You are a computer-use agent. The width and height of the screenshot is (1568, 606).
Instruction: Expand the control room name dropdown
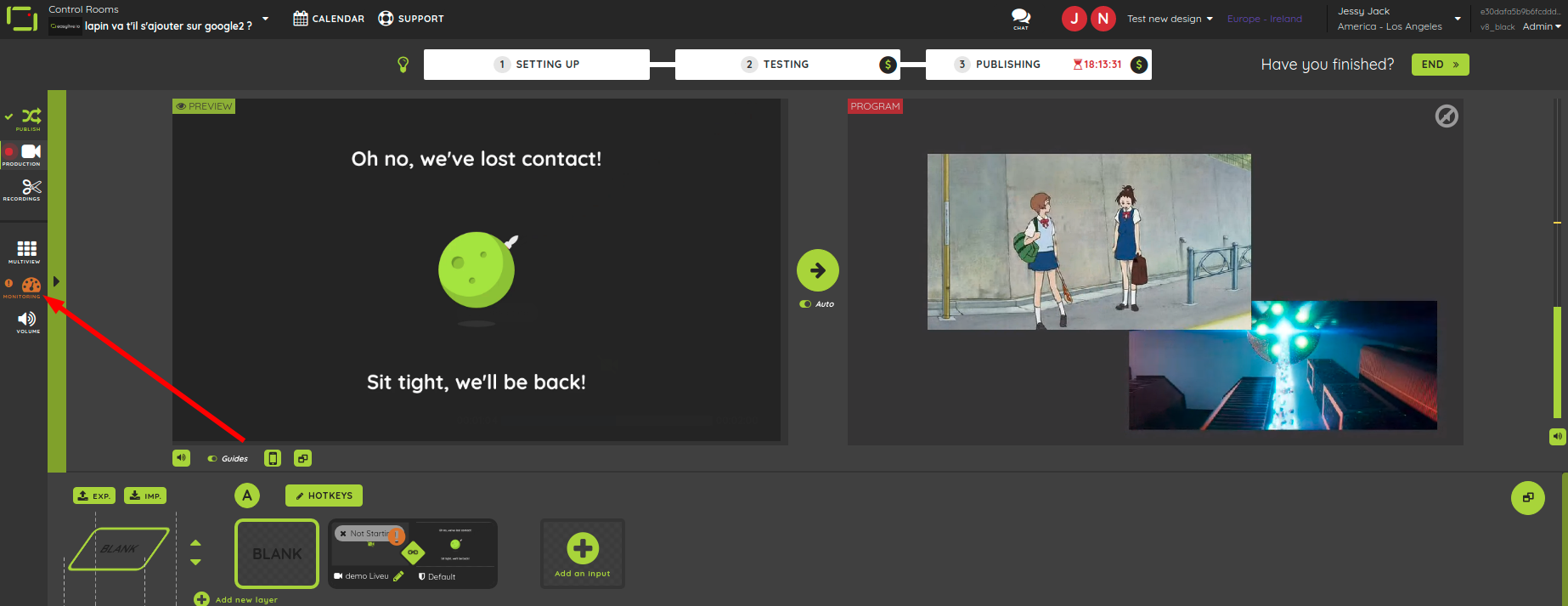pos(266,19)
